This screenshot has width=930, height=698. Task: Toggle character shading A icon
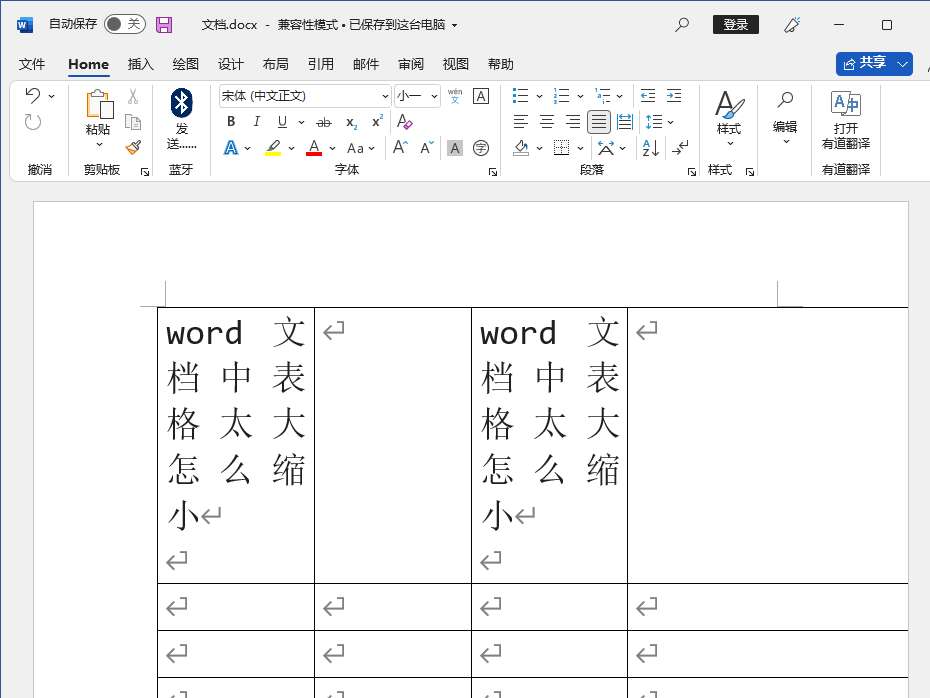[x=455, y=148]
